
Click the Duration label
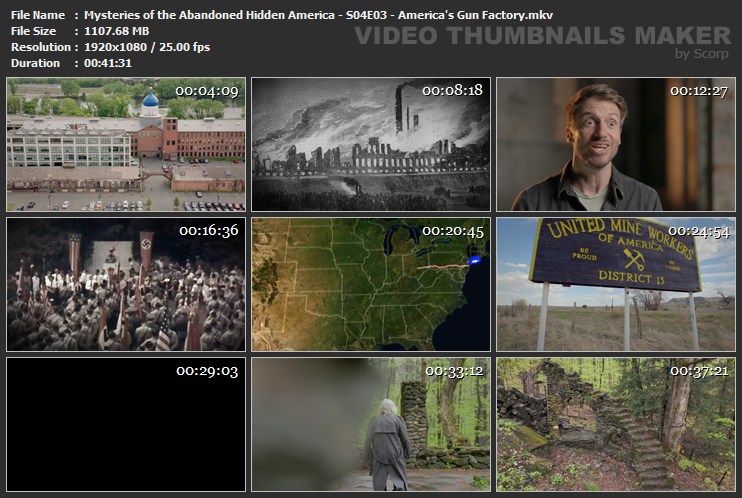tap(35, 63)
